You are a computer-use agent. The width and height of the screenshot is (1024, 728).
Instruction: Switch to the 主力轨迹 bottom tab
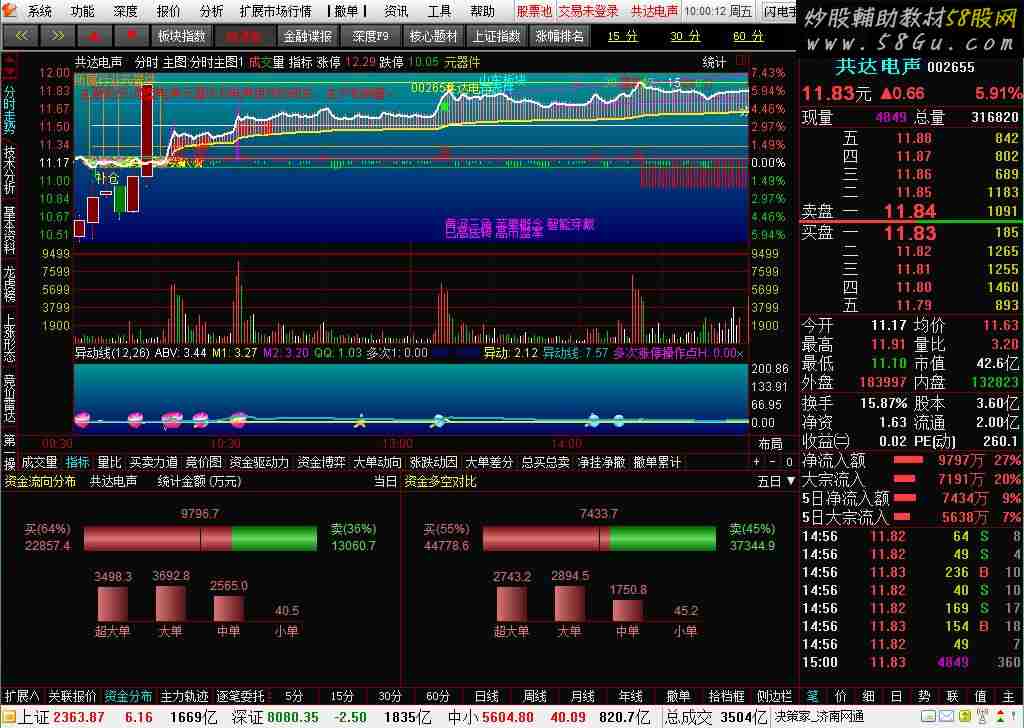tap(184, 696)
